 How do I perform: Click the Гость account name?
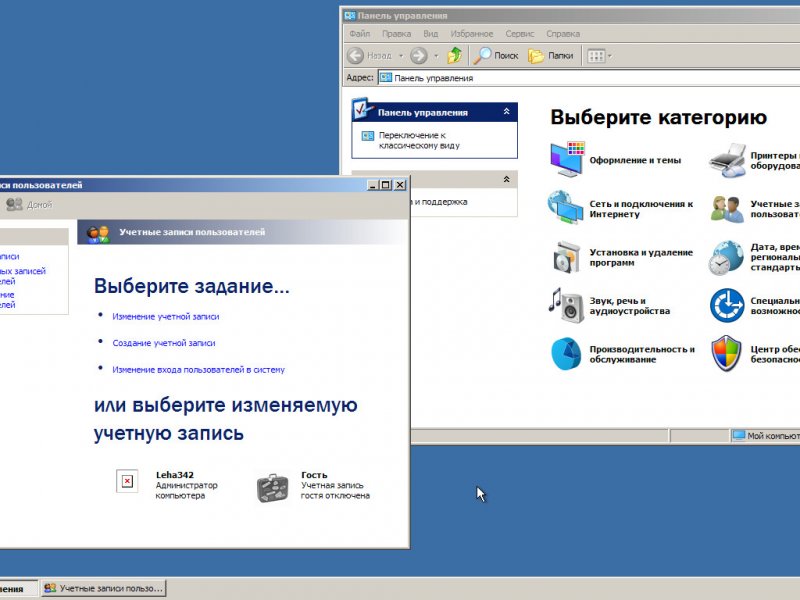(x=314, y=474)
